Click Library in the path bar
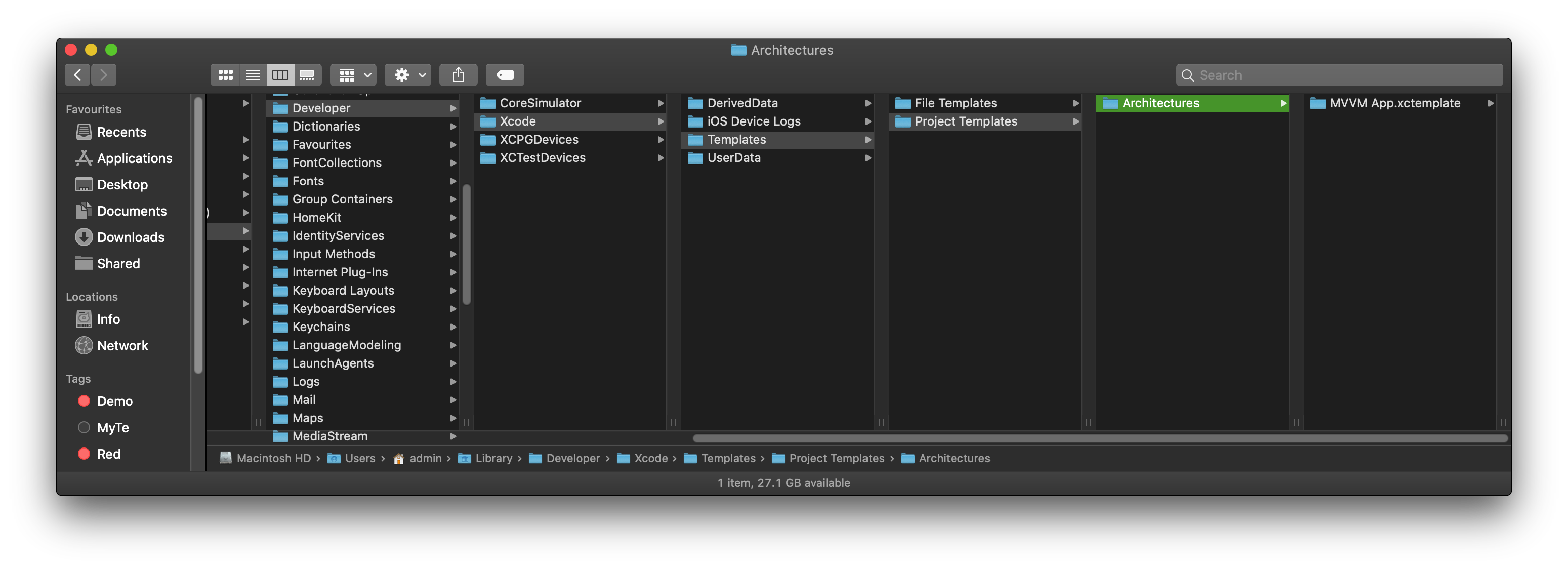The width and height of the screenshot is (1568, 570). 493,458
